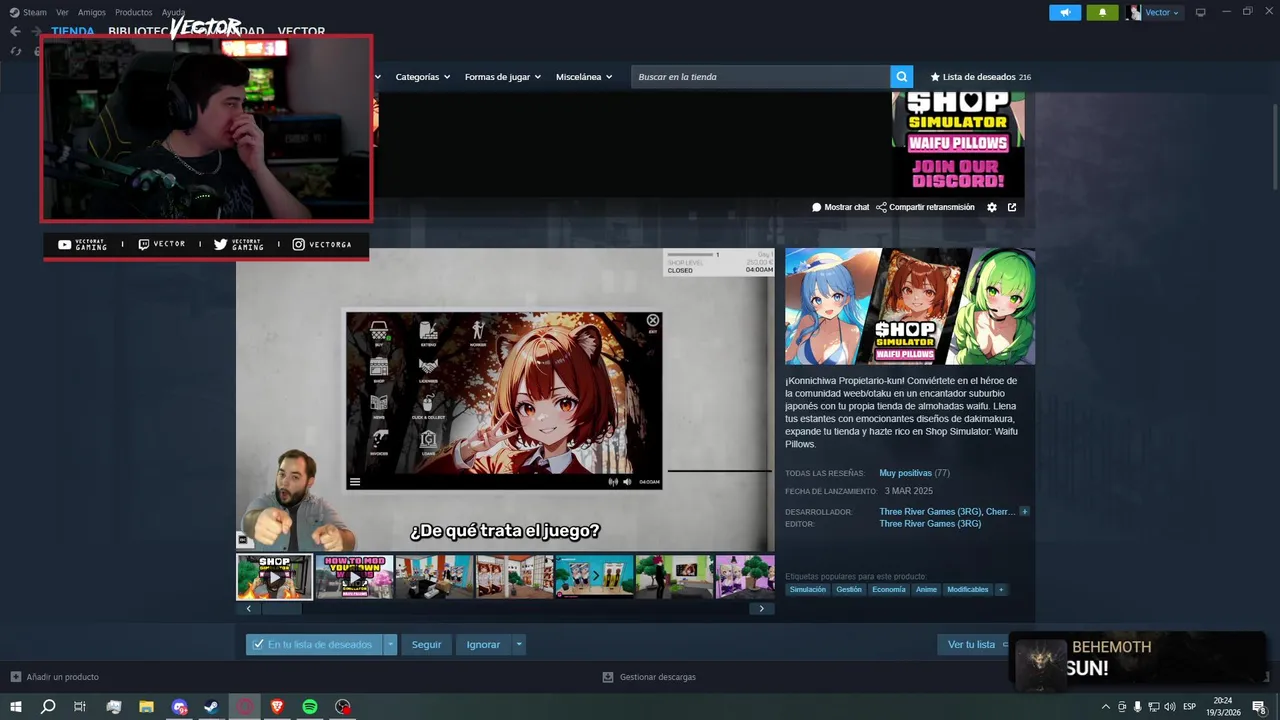Select the third screenshot thumbnail
The width and height of the screenshot is (1280, 720).
click(434, 577)
